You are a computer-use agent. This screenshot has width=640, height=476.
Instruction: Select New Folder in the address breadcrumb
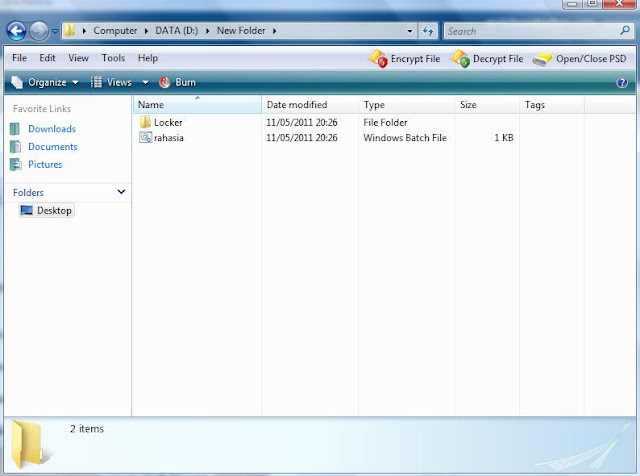[241, 31]
